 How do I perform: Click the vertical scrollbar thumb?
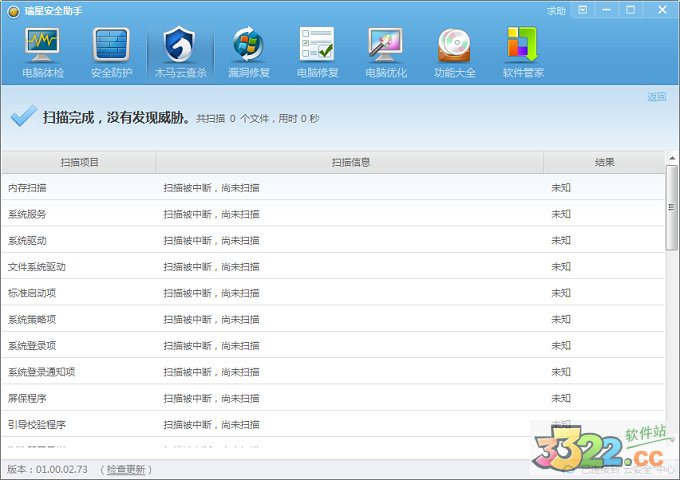pos(672,208)
